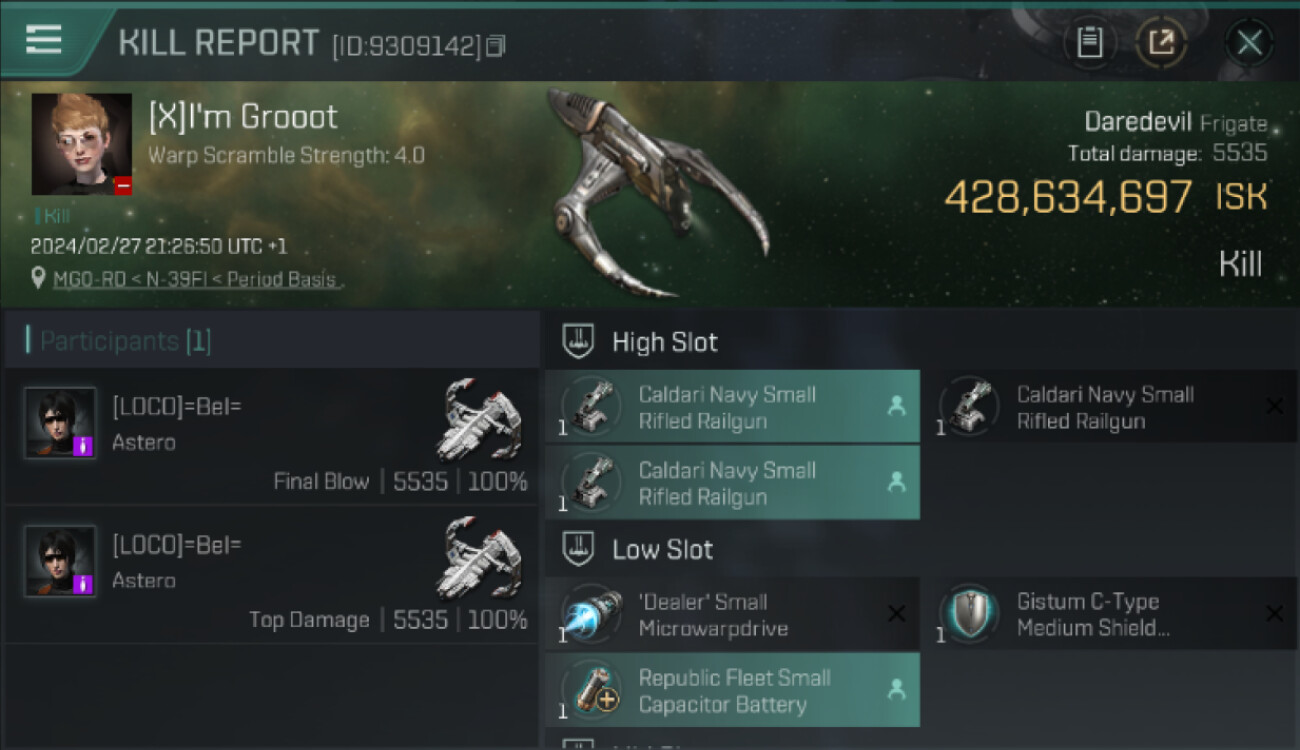This screenshot has width=1300, height=750.
Task: Select first Caldari Navy Small Rifled Railgun
Action: point(732,407)
